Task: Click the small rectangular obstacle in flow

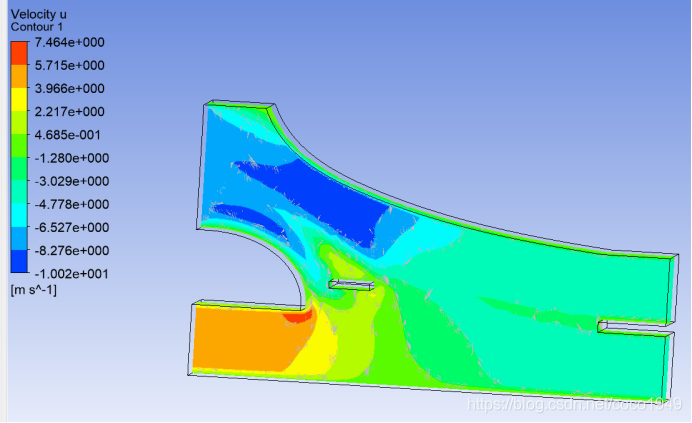Action: [x=351, y=285]
